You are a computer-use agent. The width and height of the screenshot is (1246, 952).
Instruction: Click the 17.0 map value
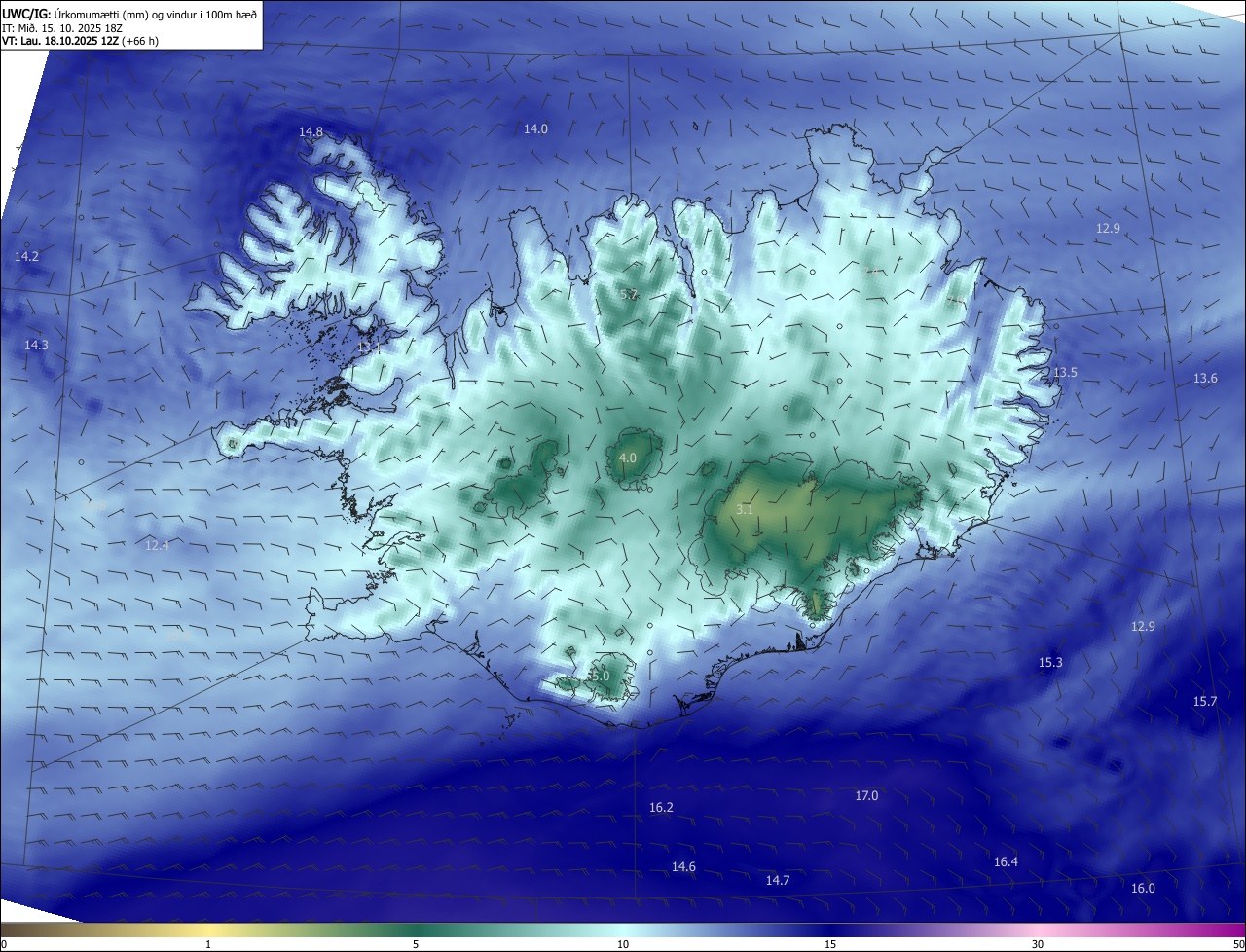click(x=866, y=795)
